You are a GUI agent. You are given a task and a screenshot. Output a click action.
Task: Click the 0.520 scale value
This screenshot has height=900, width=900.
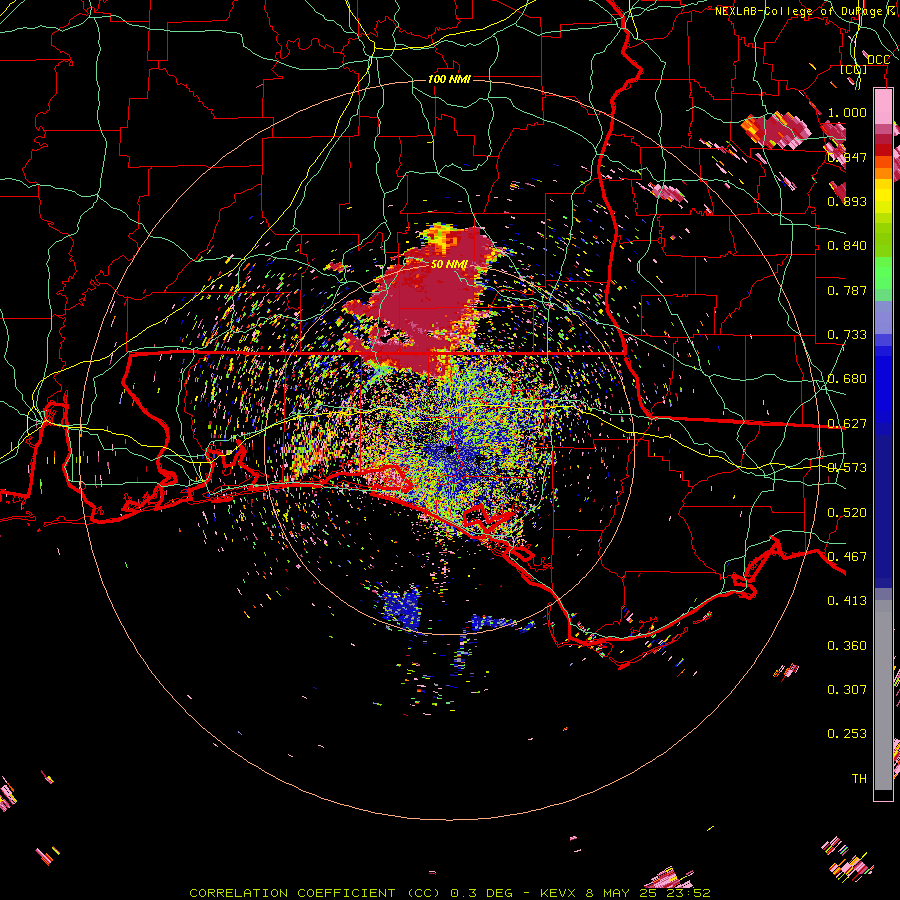(847, 512)
